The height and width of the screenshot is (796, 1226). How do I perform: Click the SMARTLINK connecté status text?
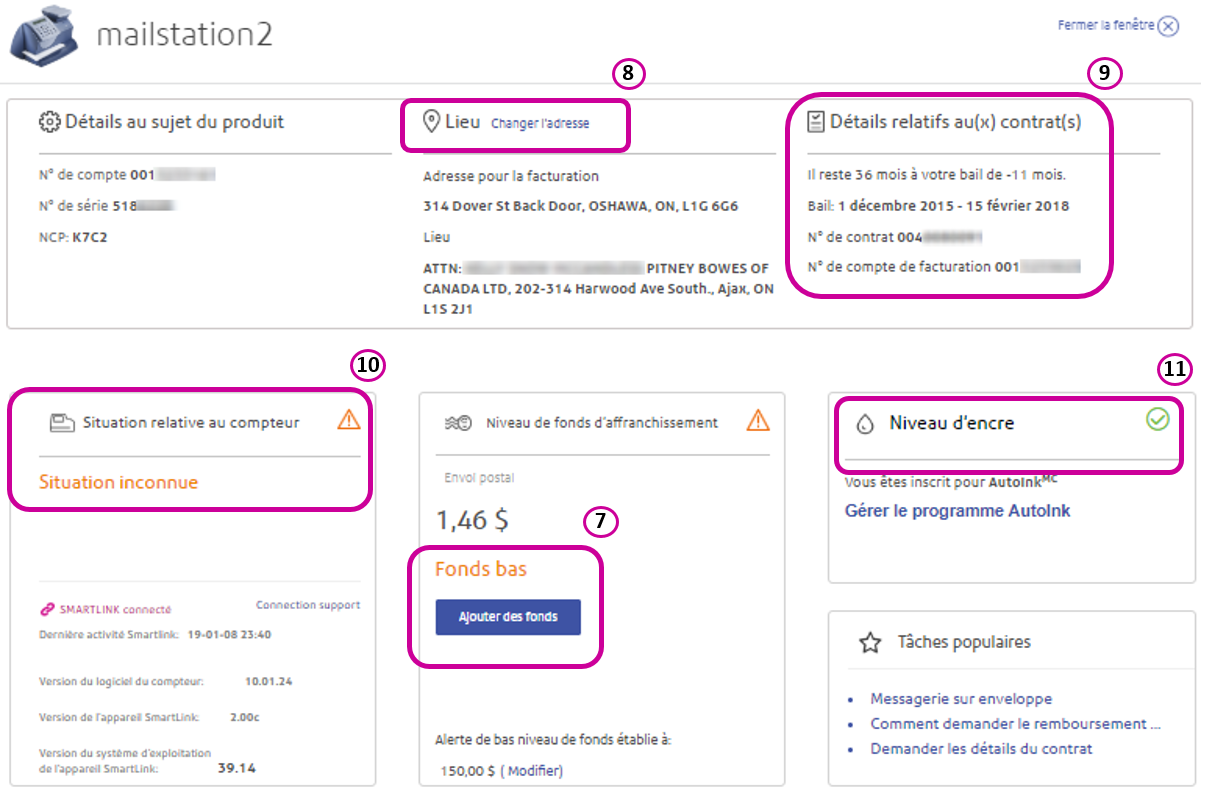[115, 609]
